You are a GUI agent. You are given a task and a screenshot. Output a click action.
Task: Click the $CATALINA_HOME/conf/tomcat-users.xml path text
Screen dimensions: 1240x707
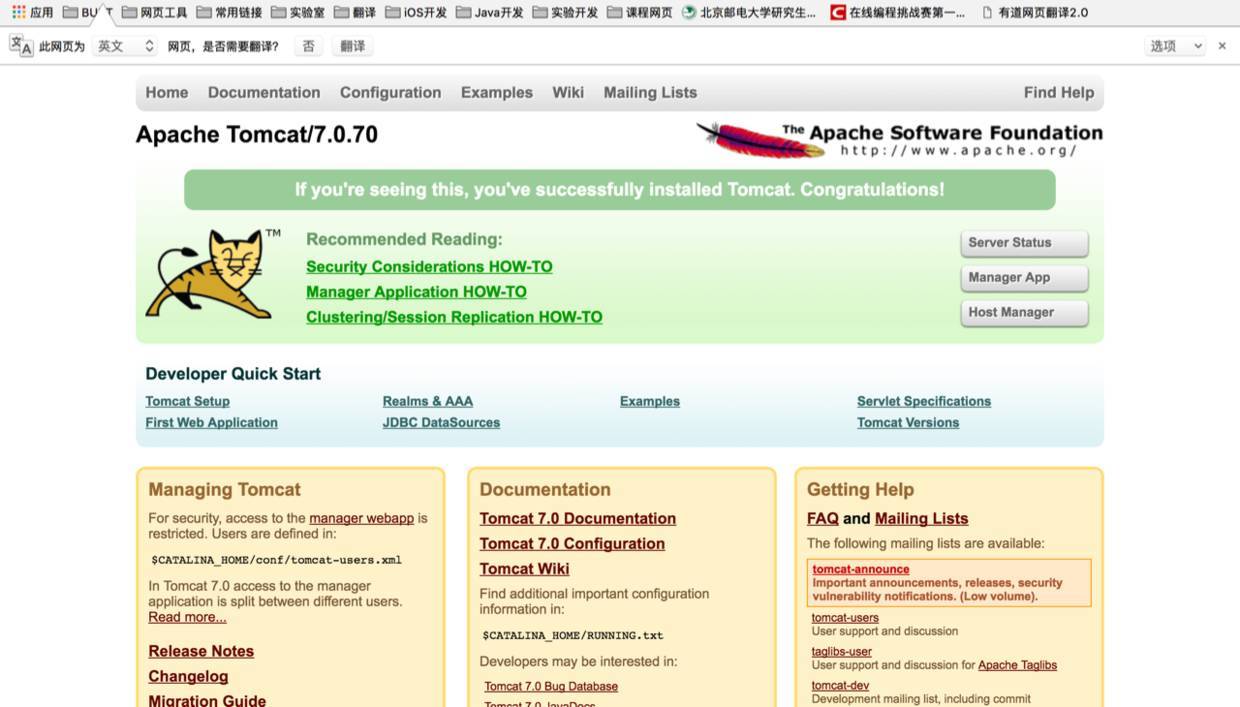coord(276,560)
